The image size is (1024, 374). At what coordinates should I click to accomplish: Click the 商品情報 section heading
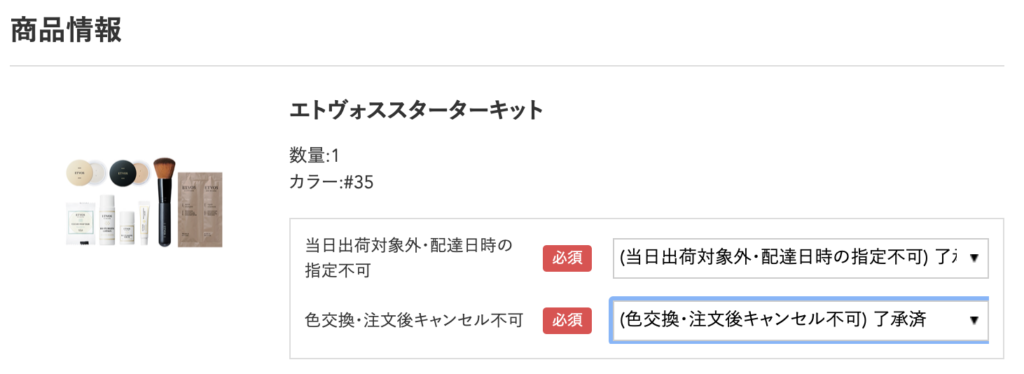(66, 29)
